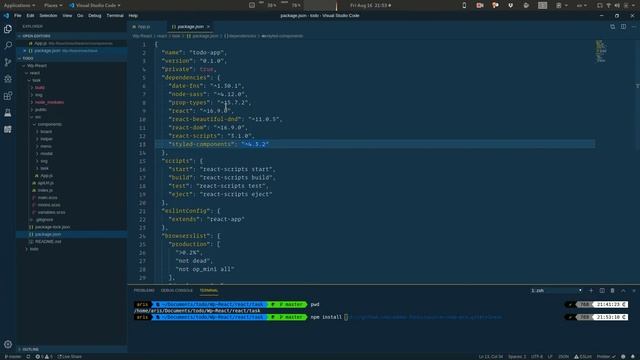Click the Ln/Col cursor position indicator

pos(491,356)
